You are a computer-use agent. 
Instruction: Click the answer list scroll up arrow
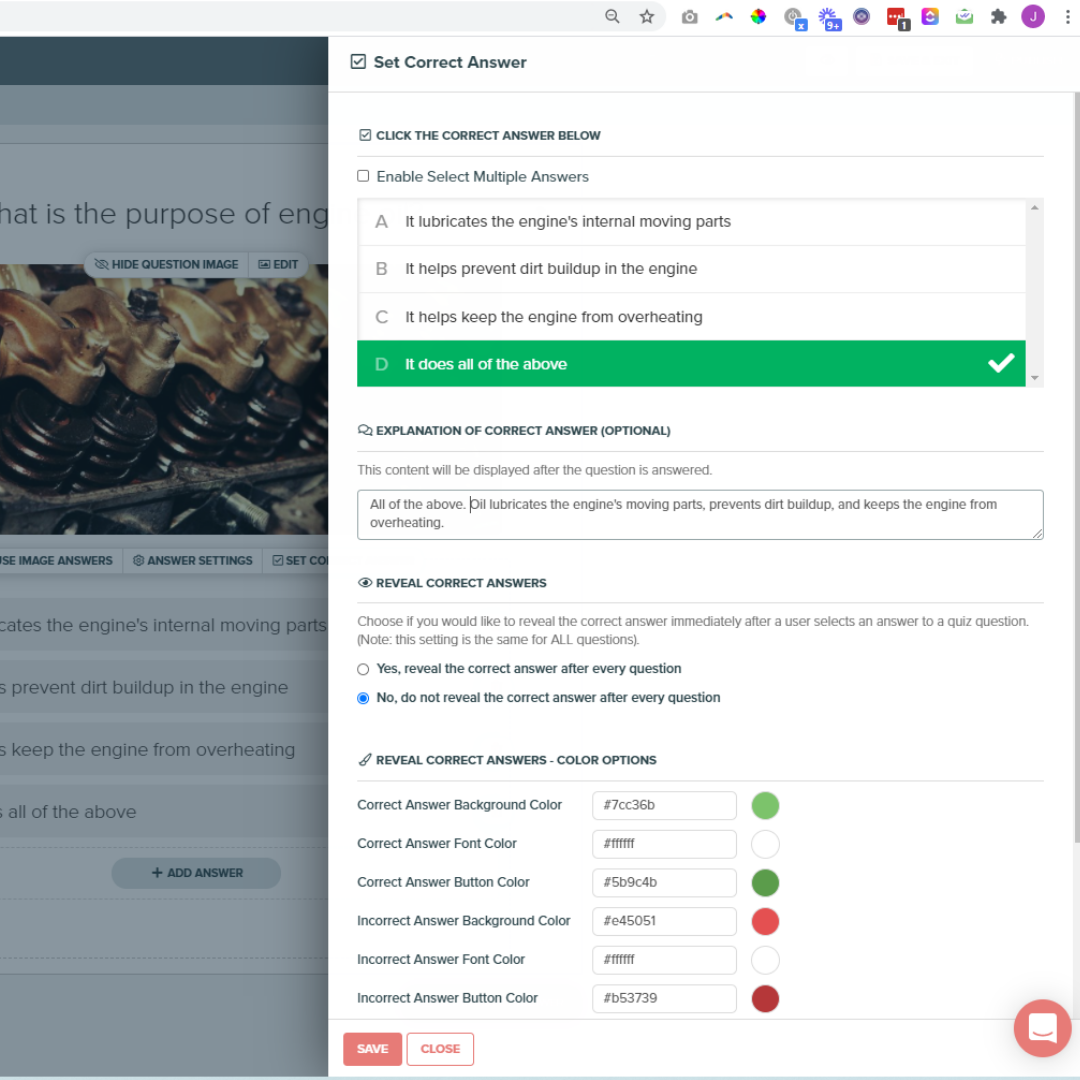click(1035, 207)
